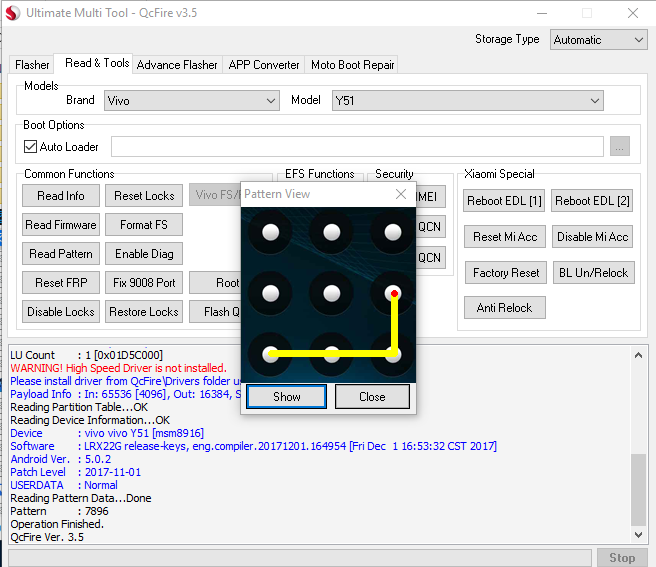
Task: Click the Factory Reset button
Action: point(506,273)
